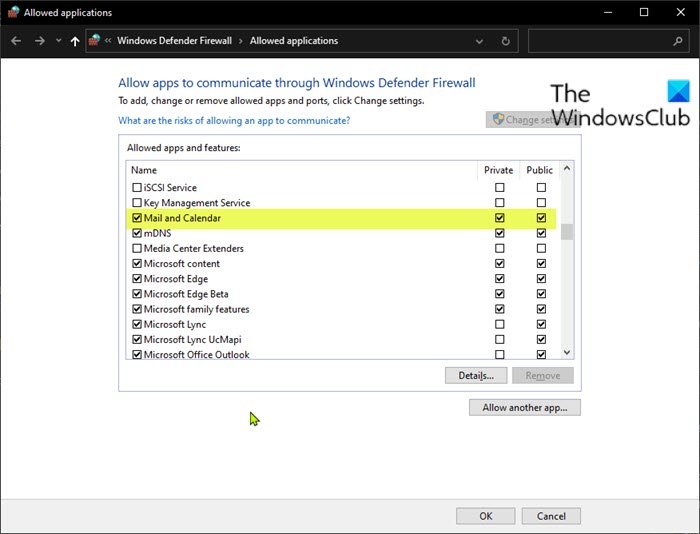The height and width of the screenshot is (534, 700).
Task: Open risks of allowing an app link
Action: 234,121
